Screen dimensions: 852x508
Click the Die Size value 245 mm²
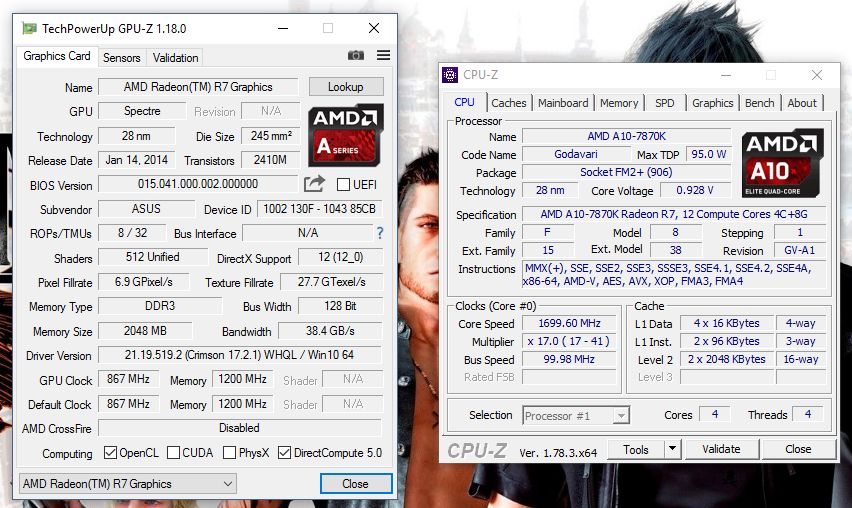point(271,136)
